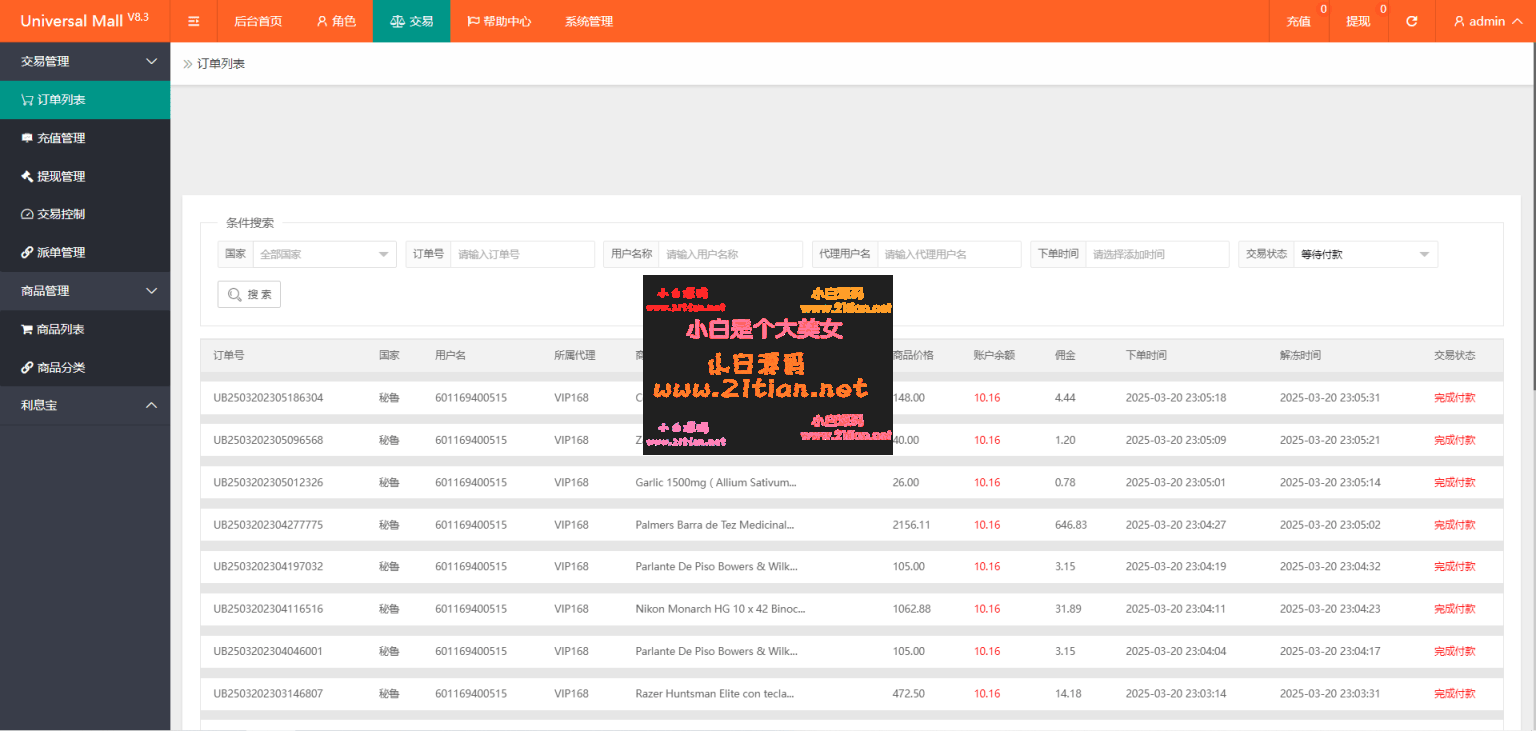Focus the 代理用户名 input field
The height and width of the screenshot is (731, 1536).
(949, 254)
